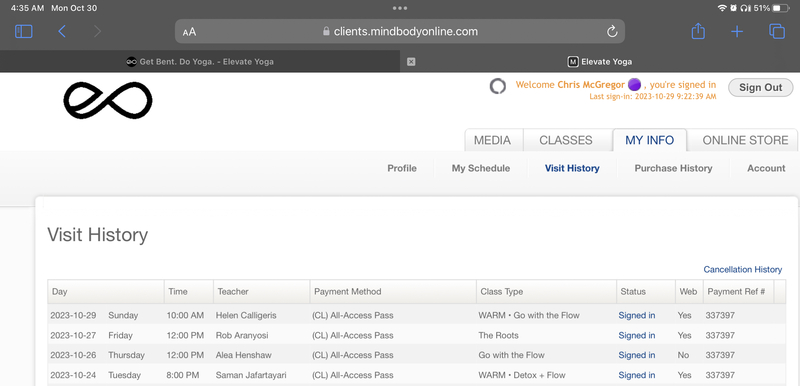Open Account submenu
This screenshot has height=386, width=800.
pos(766,168)
